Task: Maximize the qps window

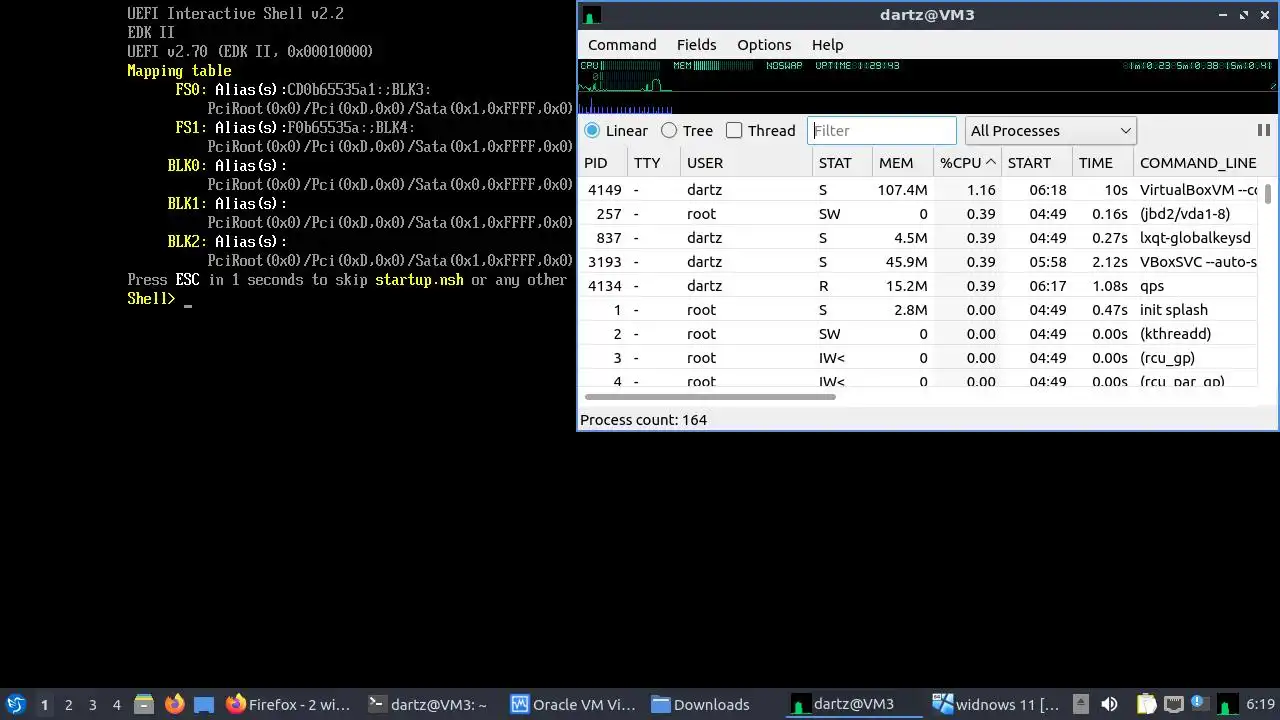Action: click(1244, 15)
